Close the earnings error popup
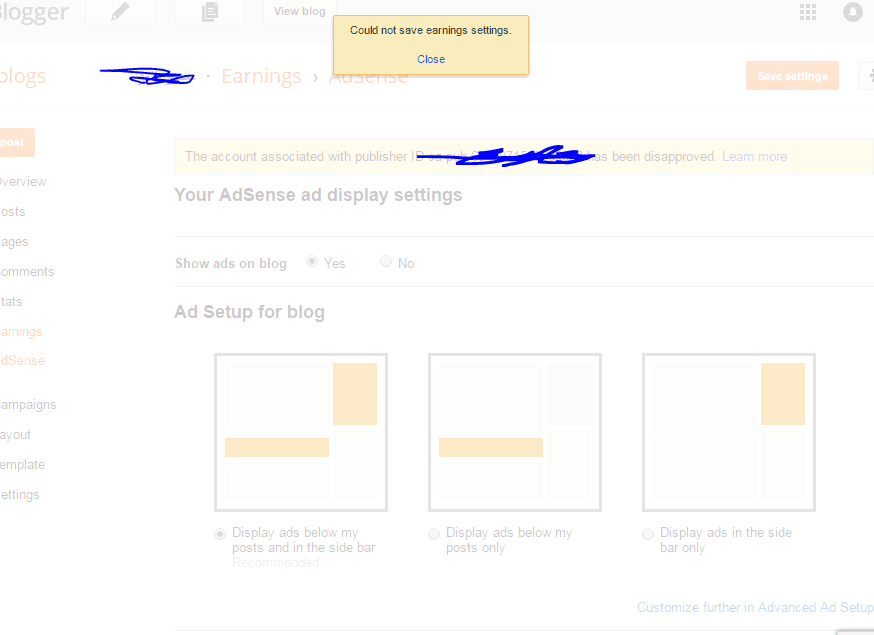Screen dimensions: 874x635 [x=431, y=59]
